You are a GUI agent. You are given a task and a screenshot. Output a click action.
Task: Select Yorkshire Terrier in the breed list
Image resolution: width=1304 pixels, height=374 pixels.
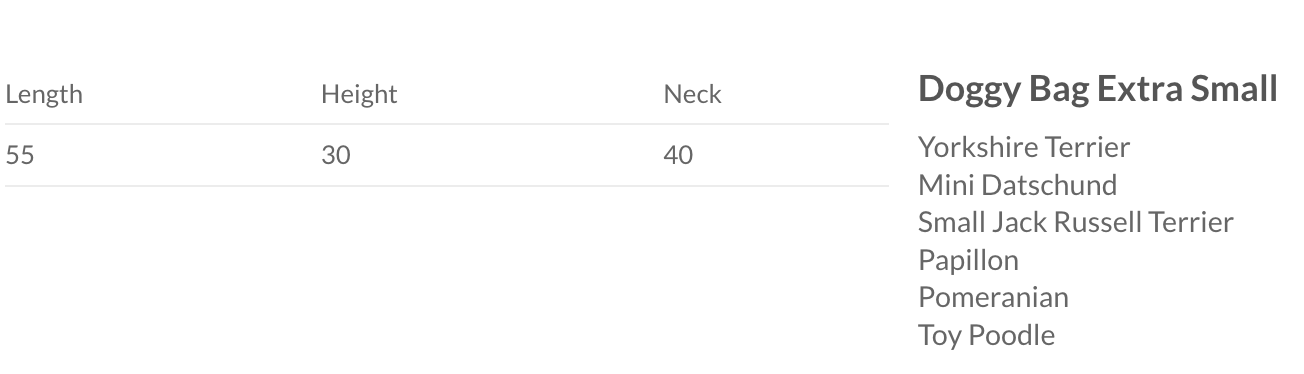pyautogui.click(x=1024, y=147)
